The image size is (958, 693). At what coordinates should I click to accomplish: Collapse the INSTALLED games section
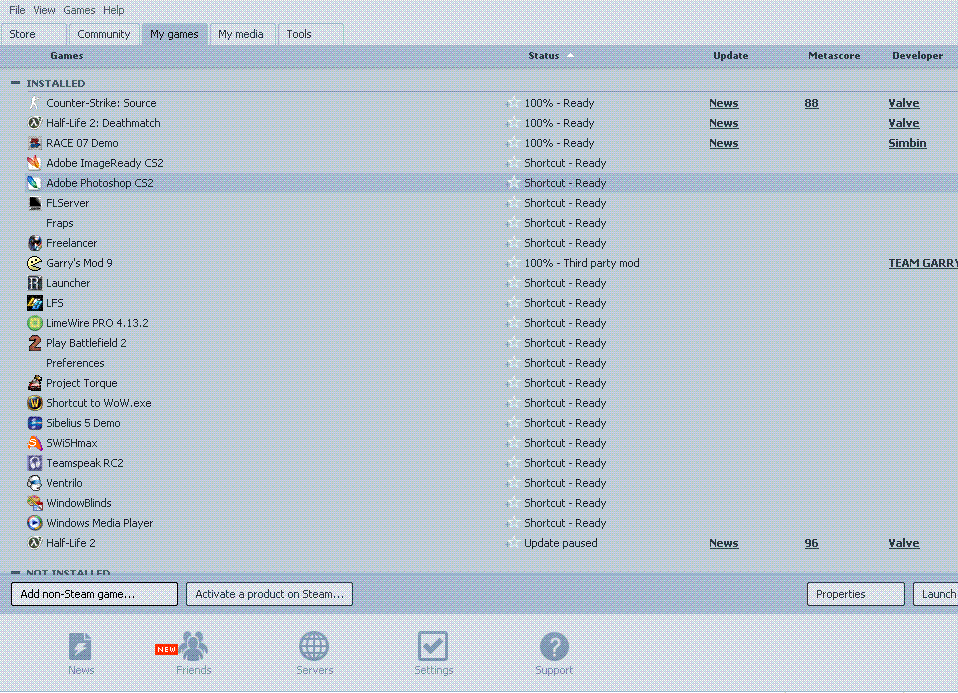(15, 82)
